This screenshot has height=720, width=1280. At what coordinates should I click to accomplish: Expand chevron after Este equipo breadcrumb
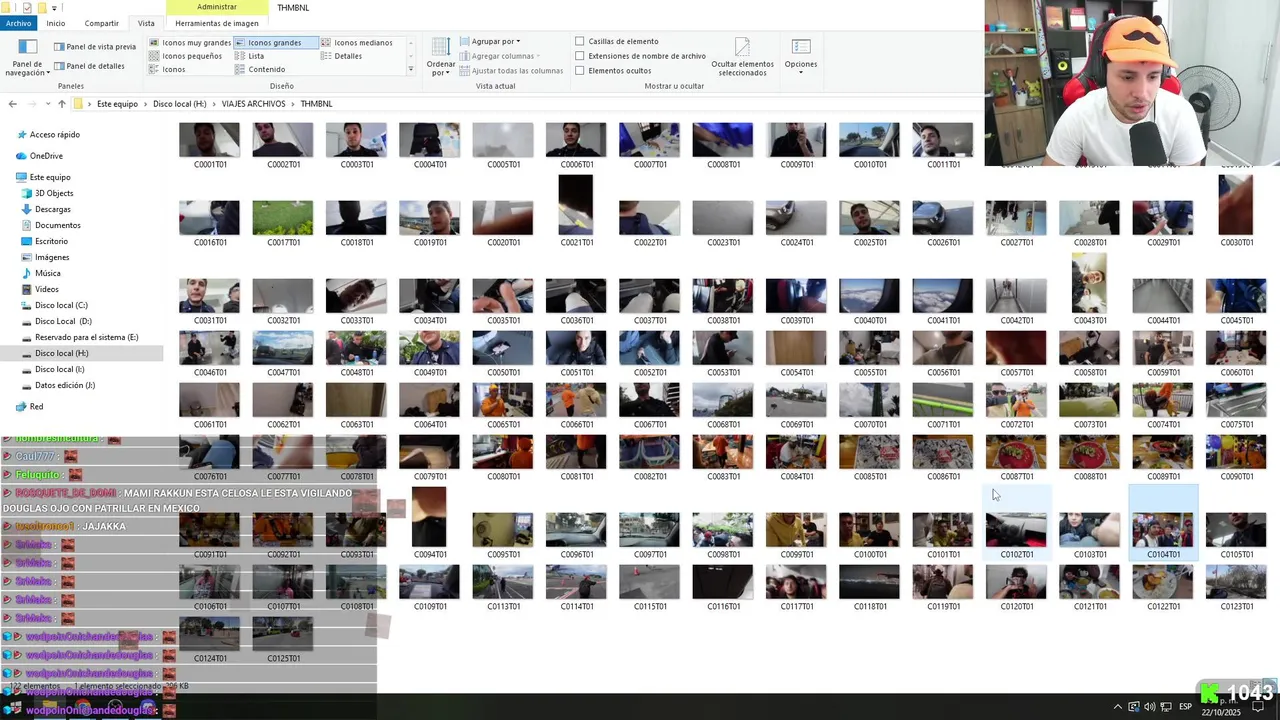coord(146,104)
